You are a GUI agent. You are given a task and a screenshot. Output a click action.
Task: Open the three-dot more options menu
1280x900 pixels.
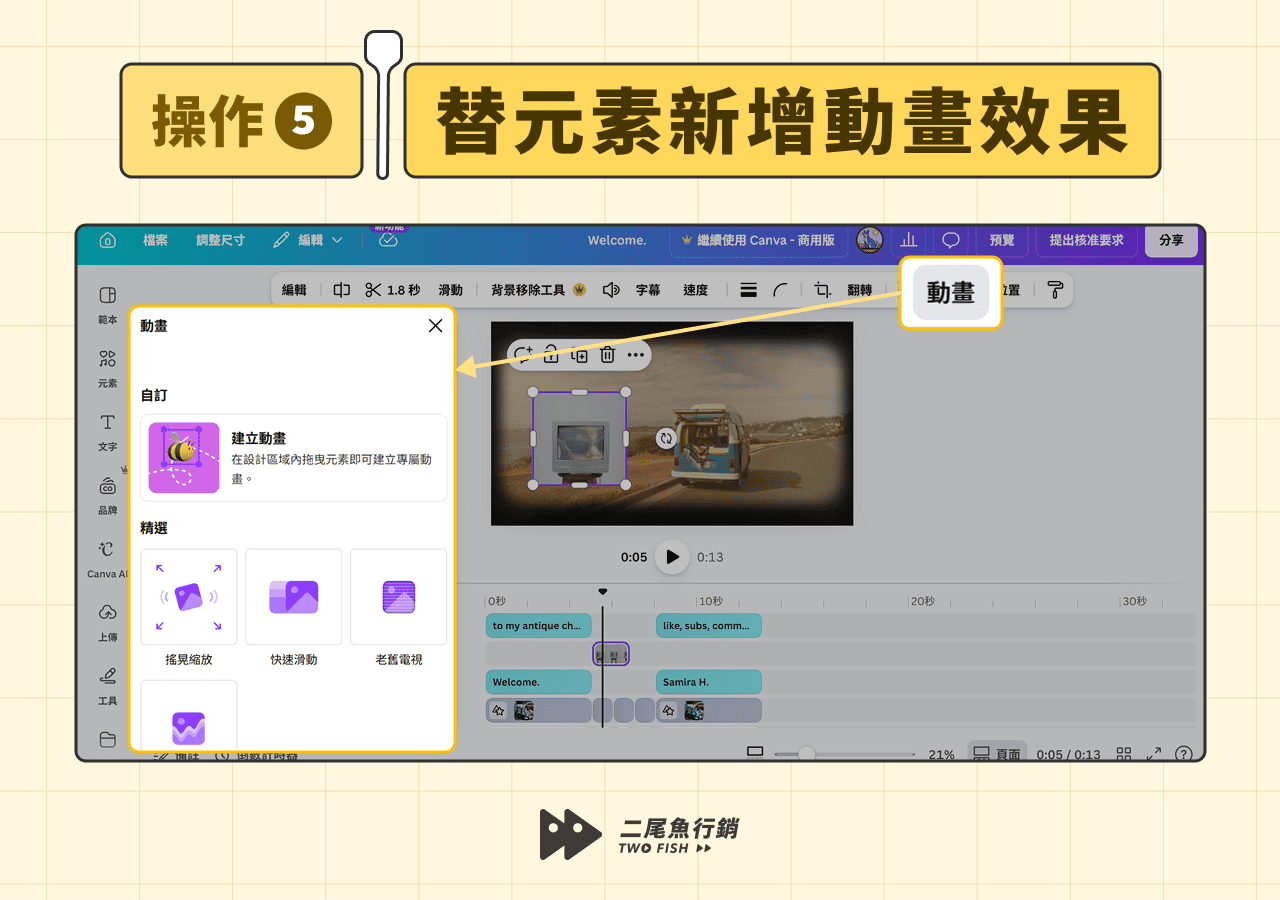pyautogui.click(x=636, y=354)
